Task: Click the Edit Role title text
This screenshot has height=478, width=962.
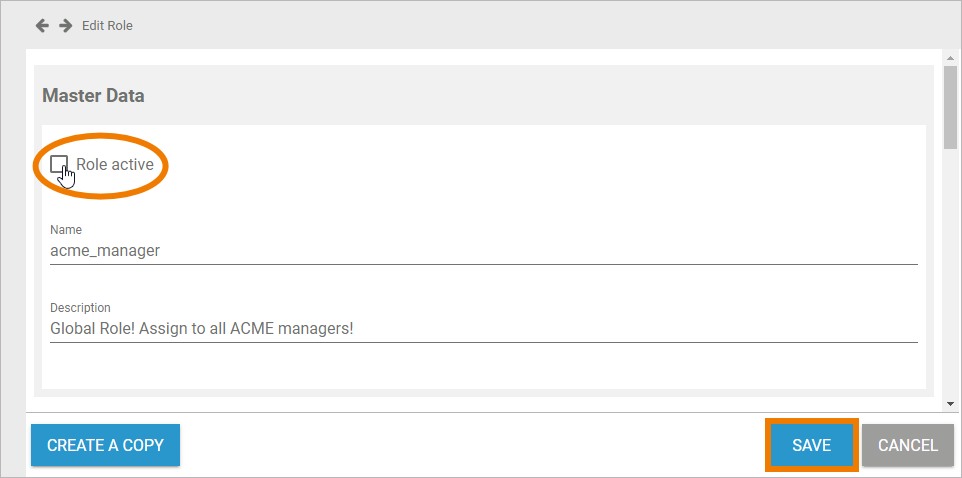Action: pos(107,25)
